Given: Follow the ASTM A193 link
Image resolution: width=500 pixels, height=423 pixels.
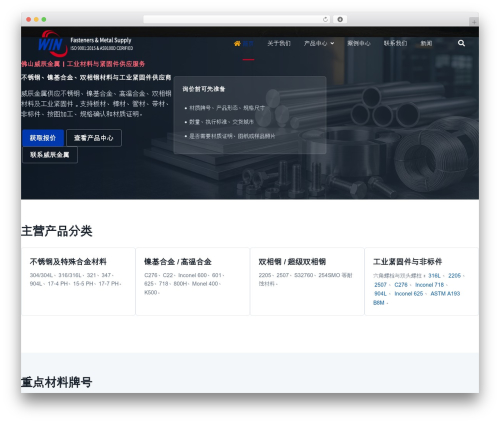Looking at the screenshot, I should [445, 294].
